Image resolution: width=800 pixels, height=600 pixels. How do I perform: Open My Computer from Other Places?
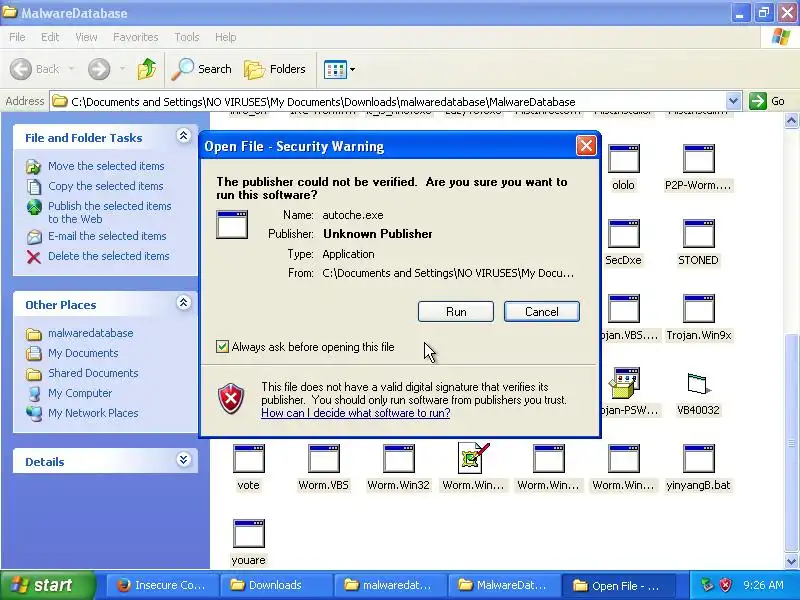click(x=80, y=393)
